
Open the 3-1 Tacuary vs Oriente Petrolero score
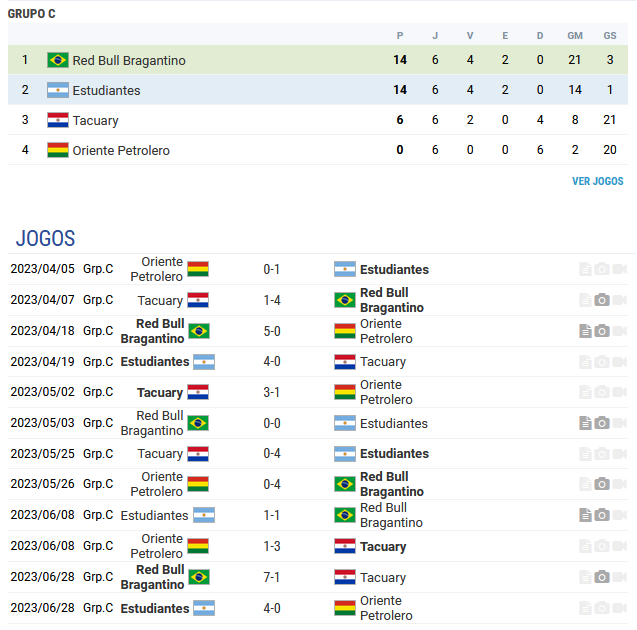coord(271,392)
